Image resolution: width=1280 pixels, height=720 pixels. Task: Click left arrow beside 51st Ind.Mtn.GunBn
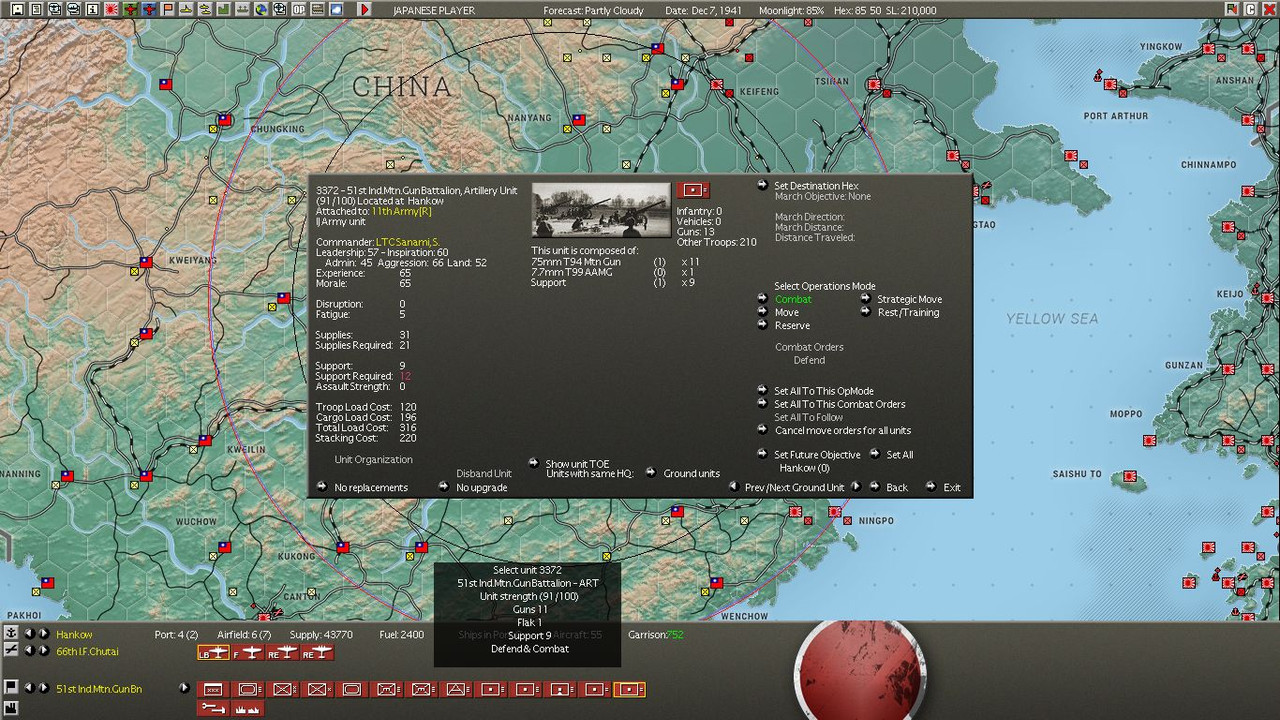(29, 688)
